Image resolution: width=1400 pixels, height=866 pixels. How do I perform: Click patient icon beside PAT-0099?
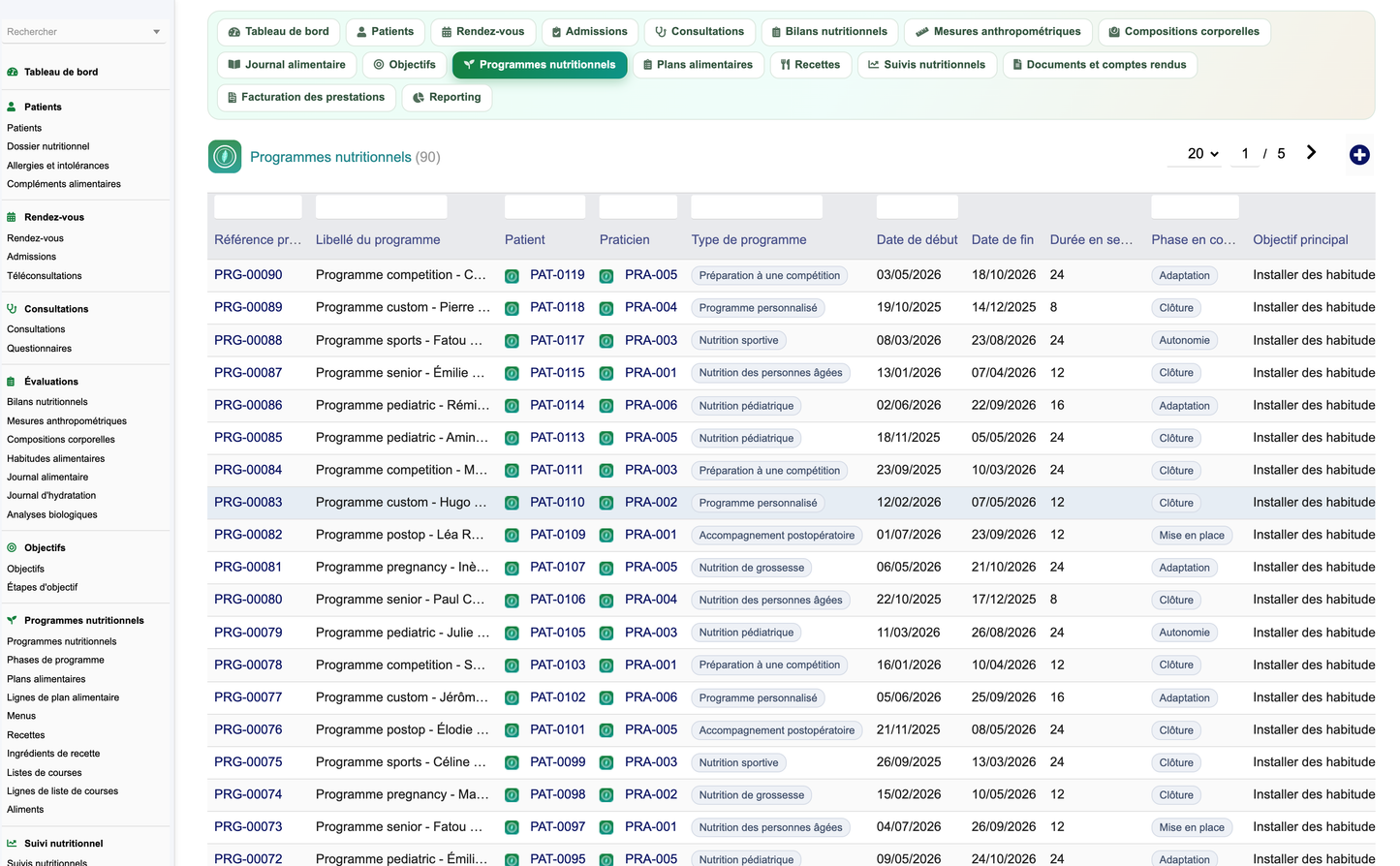pos(512,762)
